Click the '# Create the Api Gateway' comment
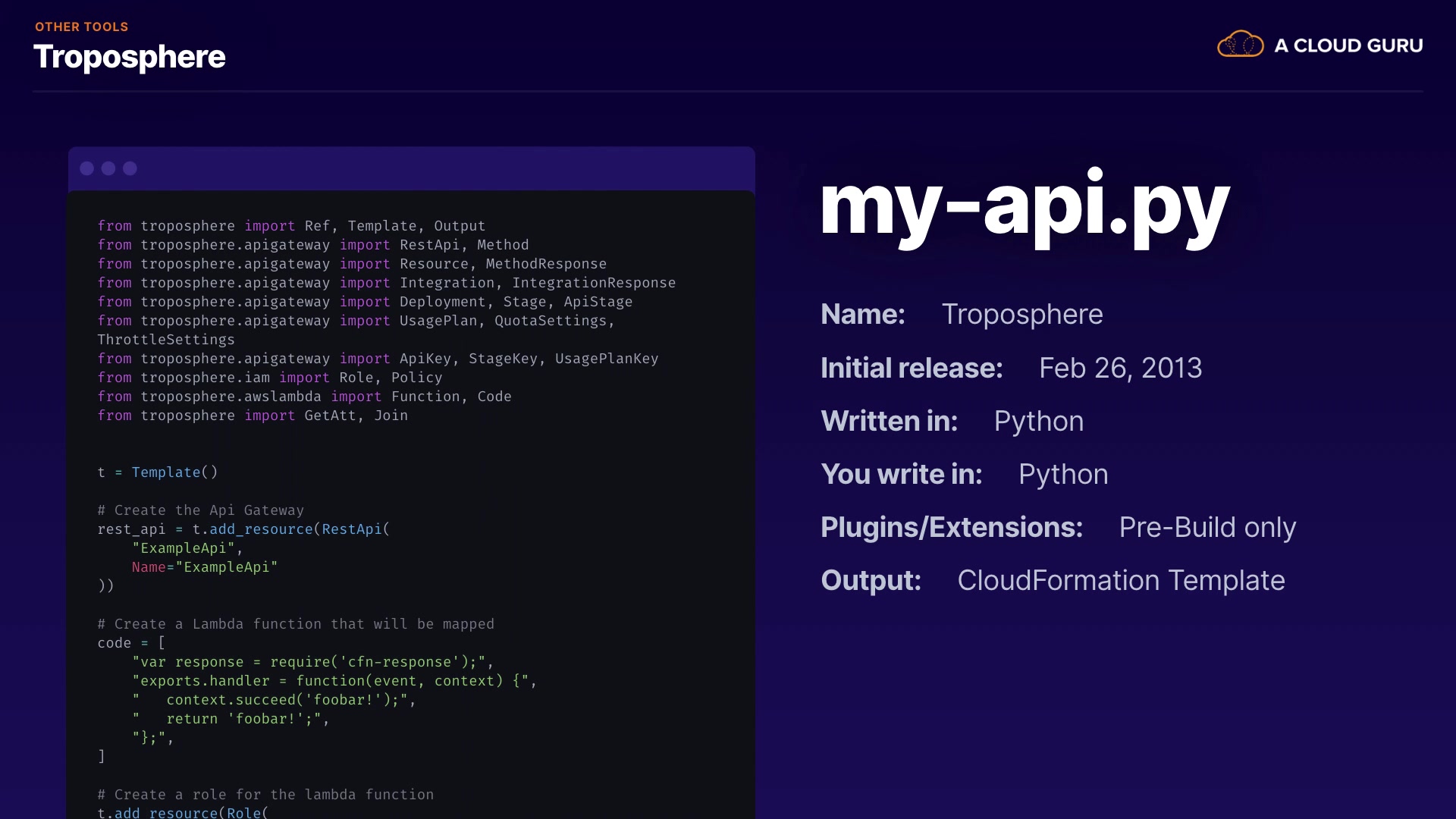The height and width of the screenshot is (819, 1456). tap(200, 510)
